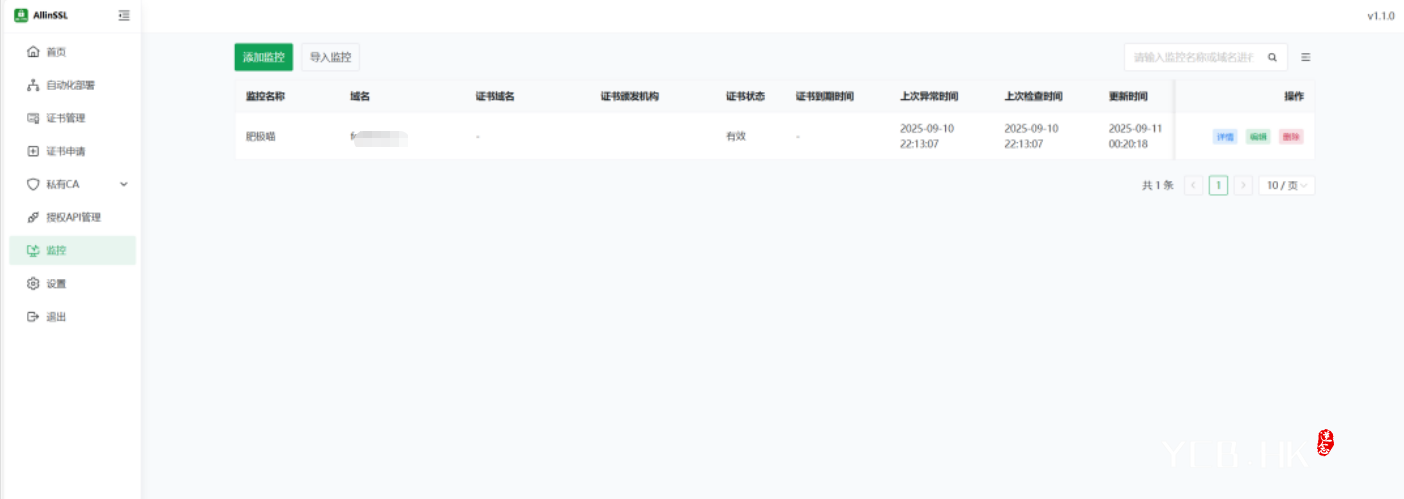Click the AllinSSL logo icon
Image resolution: width=1404 pixels, height=499 pixels.
point(20,15)
